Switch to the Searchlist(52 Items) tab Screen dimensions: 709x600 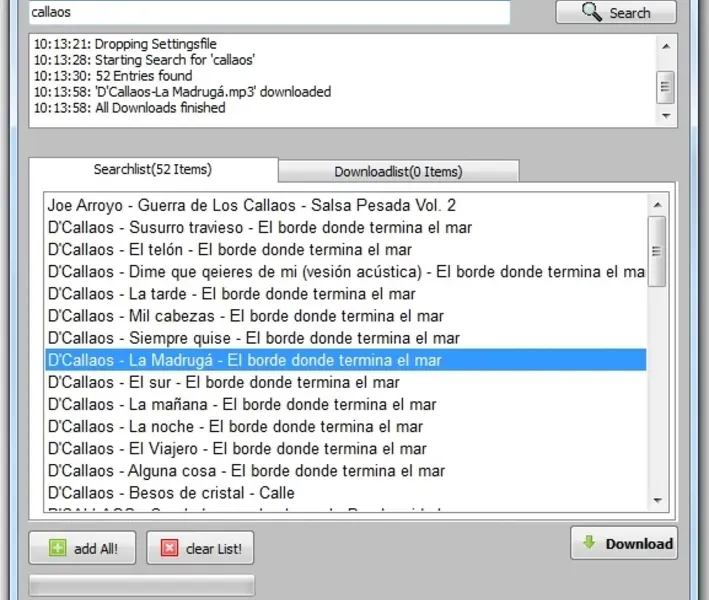pos(153,170)
